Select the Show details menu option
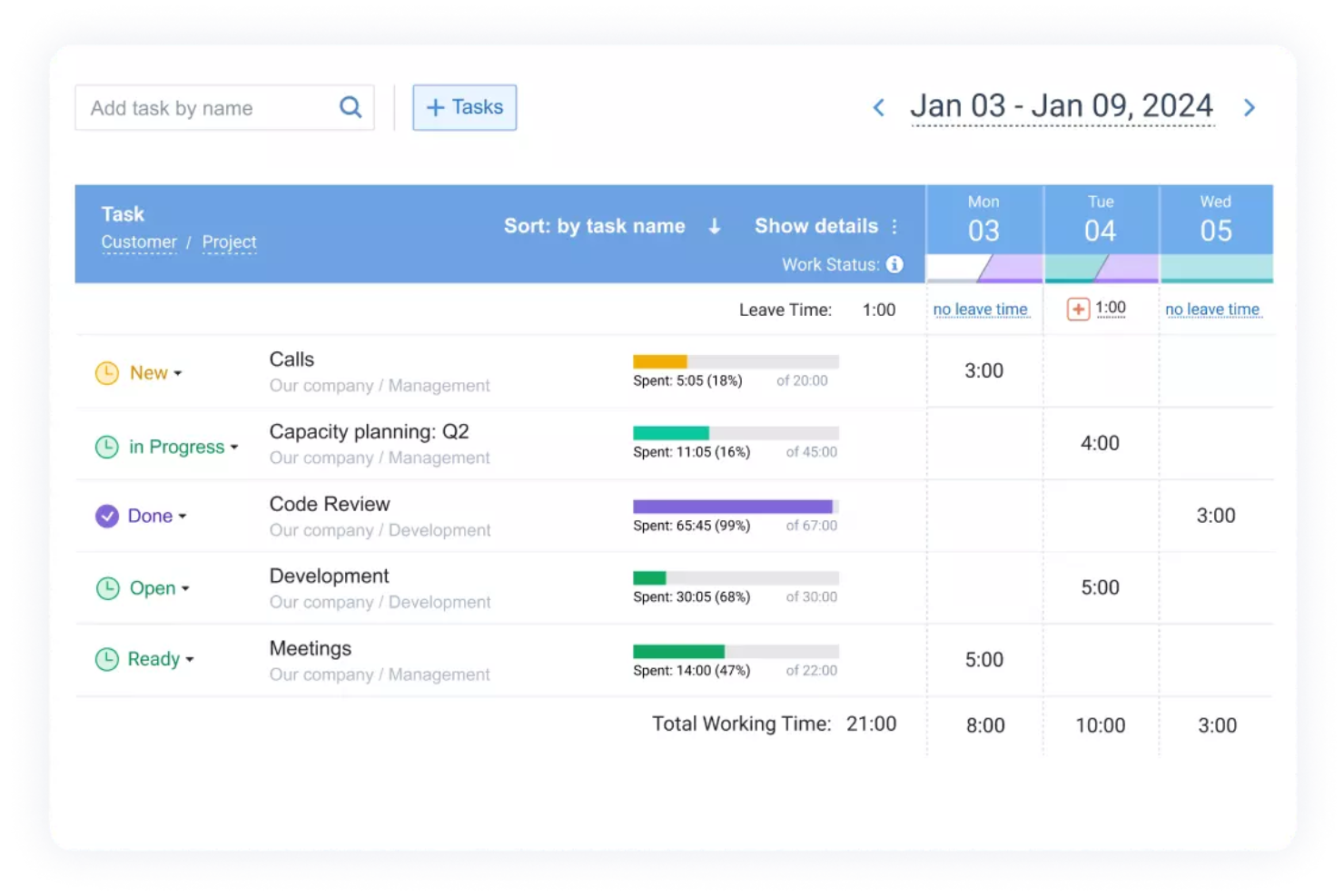The height and width of the screenshot is (896, 1344). (x=815, y=226)
